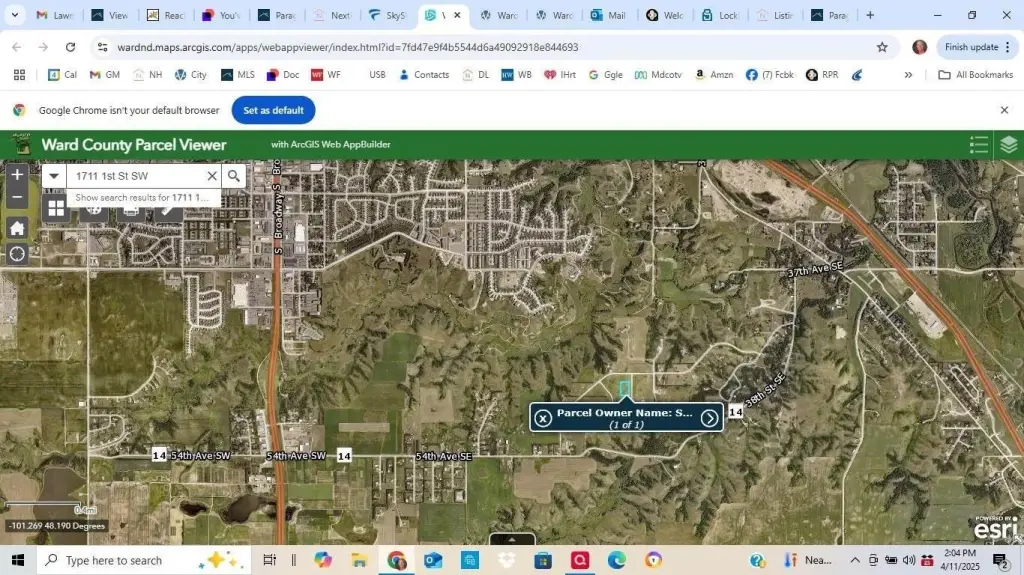Focus the map address search field
Viewport: 1024px width, 575px height.
click(x=138, y=176)
